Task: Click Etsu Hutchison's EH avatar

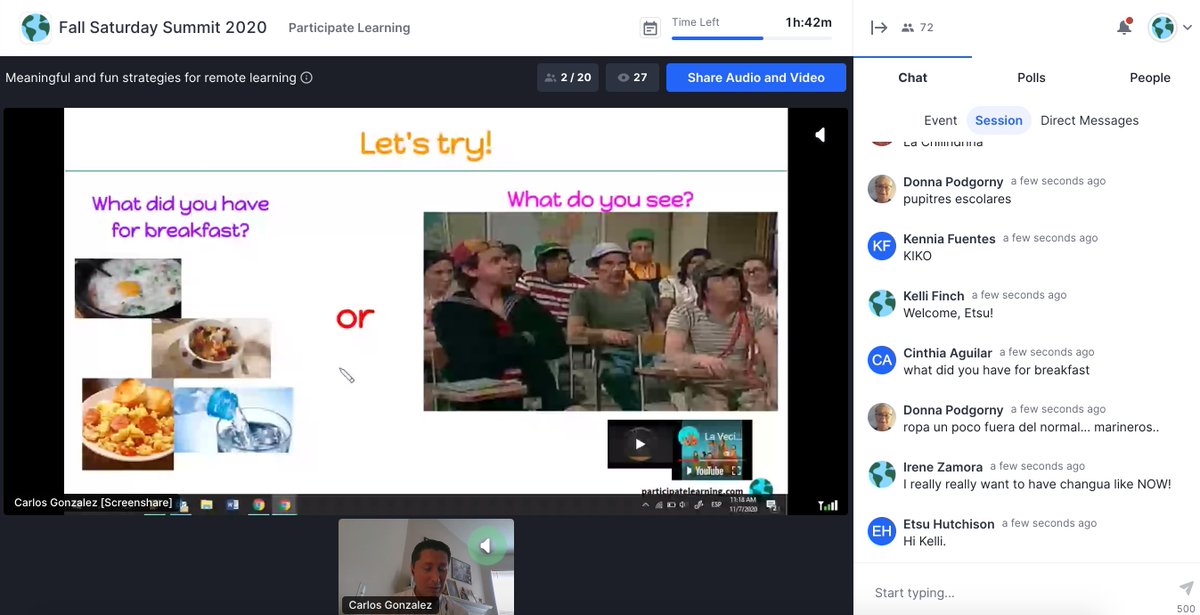Action: pos(882,531)
